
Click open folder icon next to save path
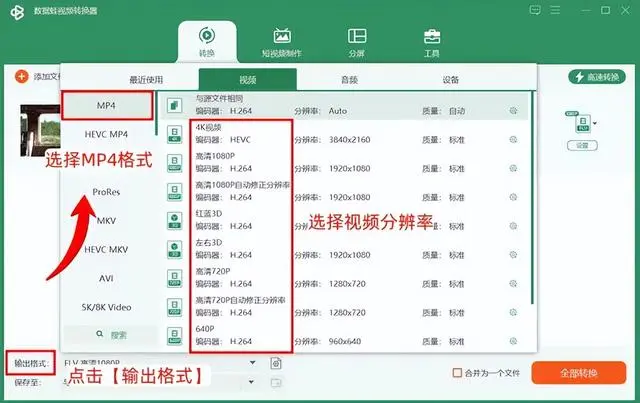point(276,383)
